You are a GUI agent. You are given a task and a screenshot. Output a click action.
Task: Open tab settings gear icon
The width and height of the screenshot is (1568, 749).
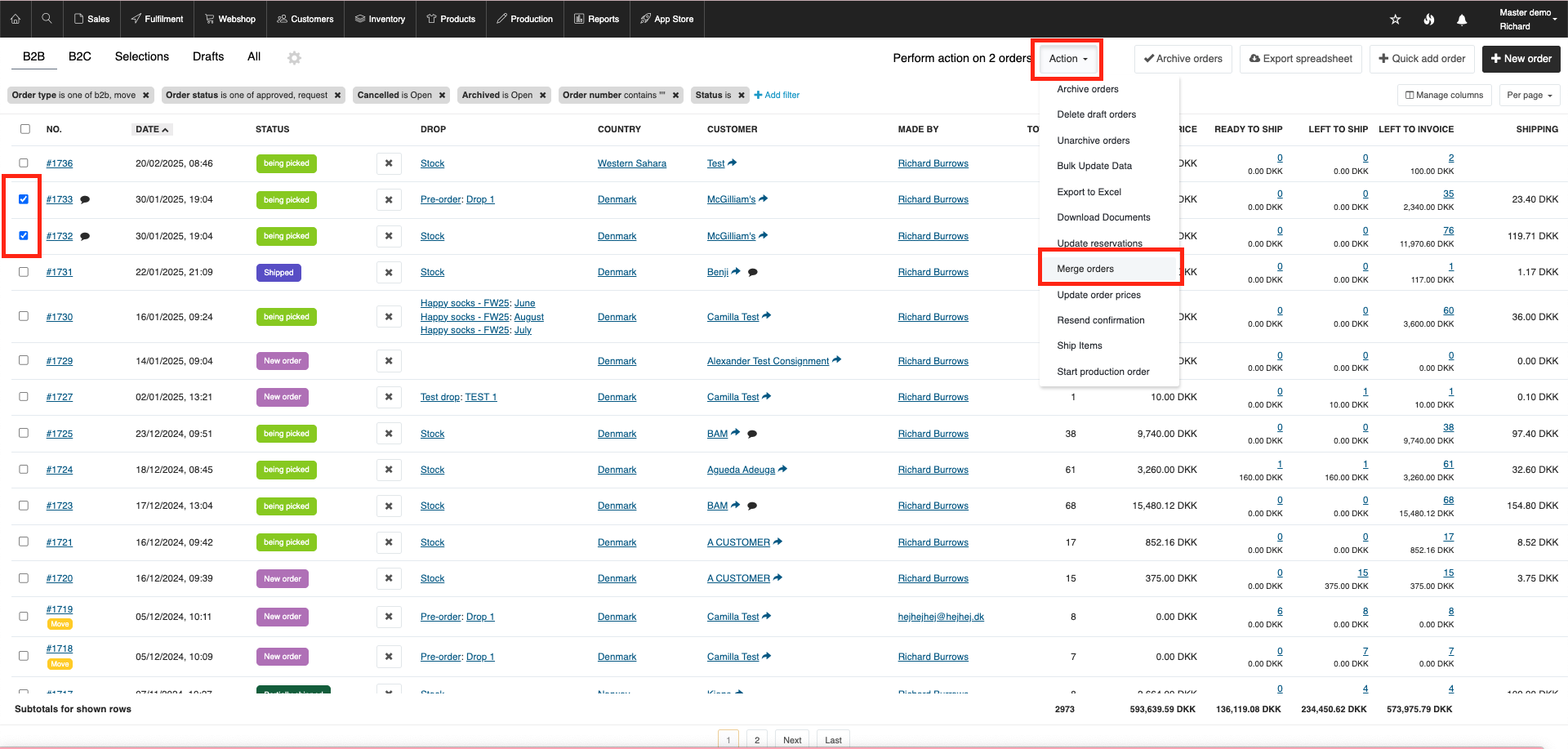click(294, 58)
